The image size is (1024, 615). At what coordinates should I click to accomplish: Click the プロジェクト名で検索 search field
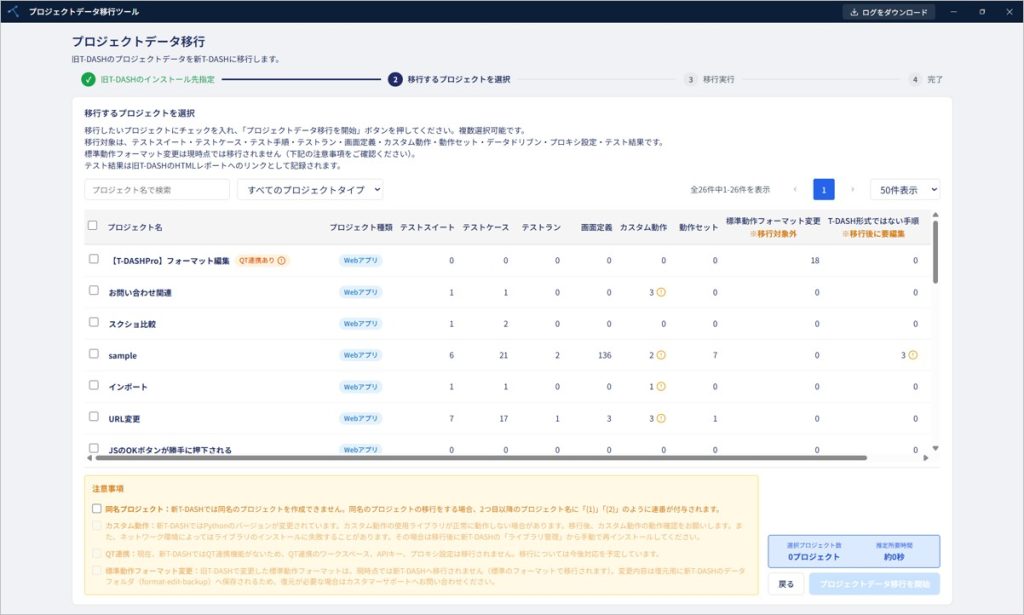coord(157,189)
